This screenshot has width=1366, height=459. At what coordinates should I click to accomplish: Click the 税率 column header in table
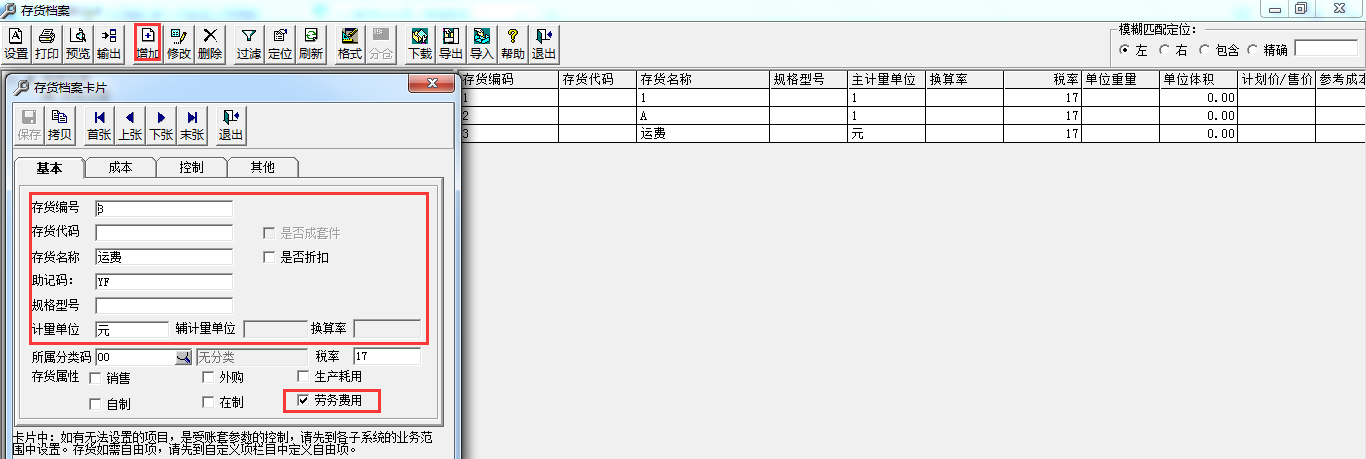(1043, 79)
